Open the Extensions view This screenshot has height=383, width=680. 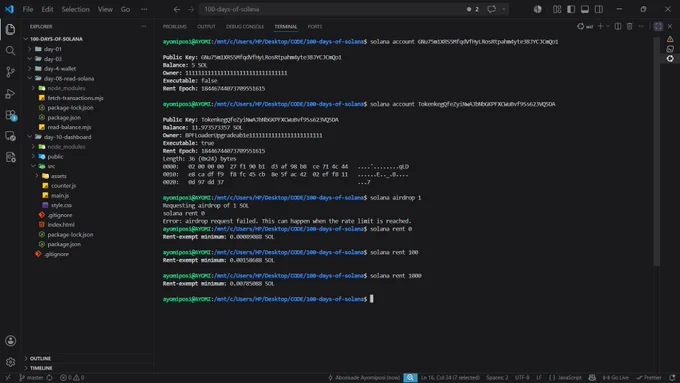tap(10, 115)
